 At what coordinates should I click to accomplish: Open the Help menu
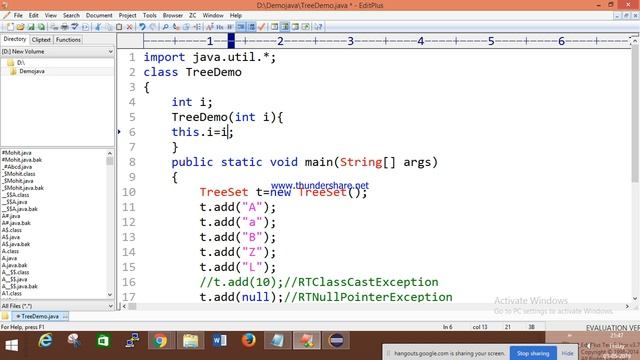[x=236, y=16]
